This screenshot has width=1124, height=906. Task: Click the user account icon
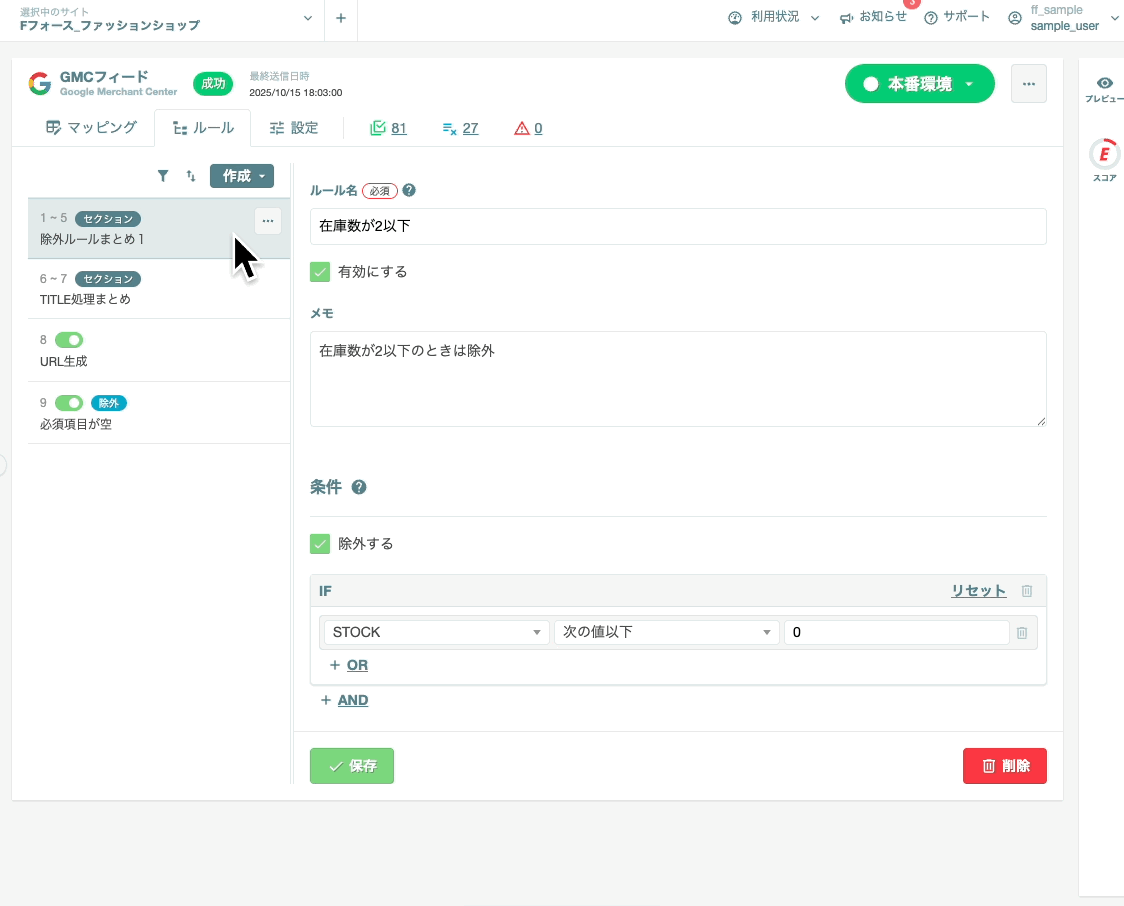coord(1015,18)
